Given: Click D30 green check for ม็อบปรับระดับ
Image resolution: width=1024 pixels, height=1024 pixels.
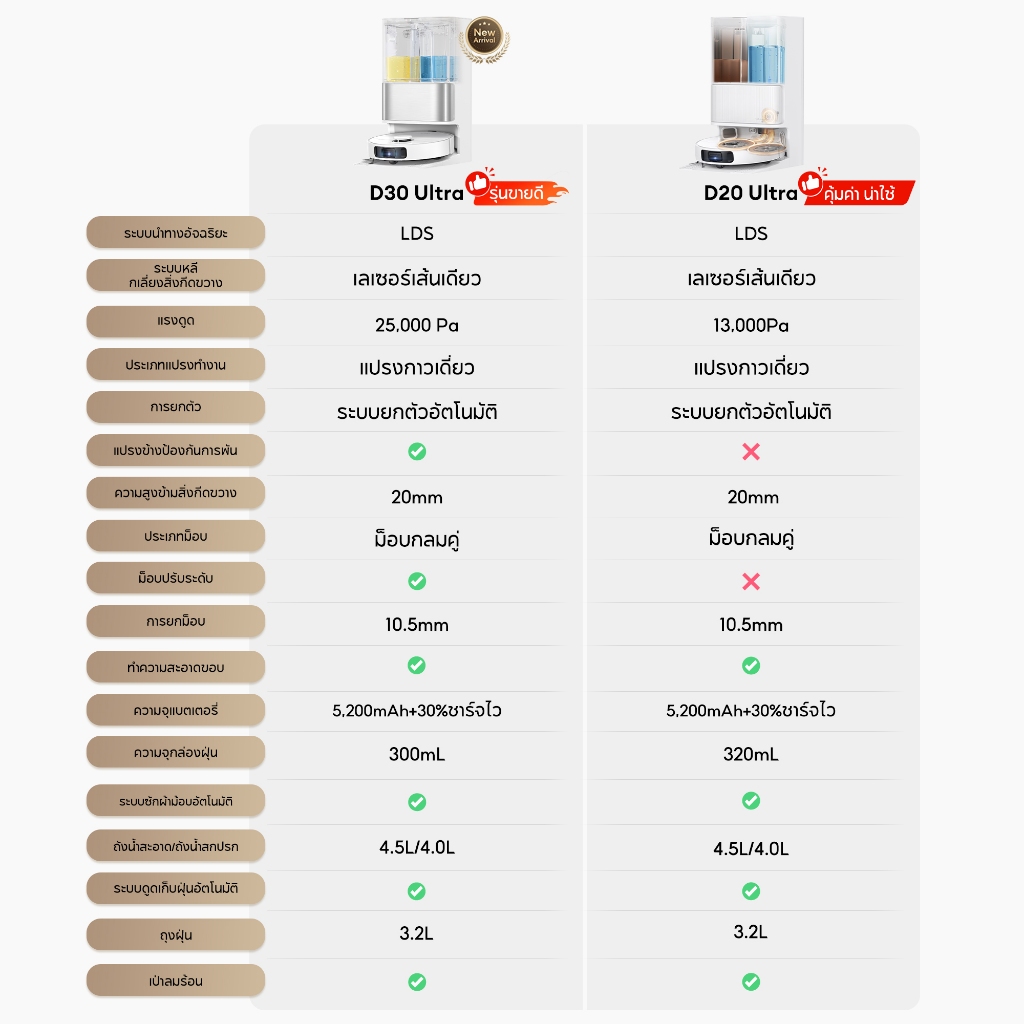Looking at the screenshot, I should pyautogui.click(x=417, y=581).
